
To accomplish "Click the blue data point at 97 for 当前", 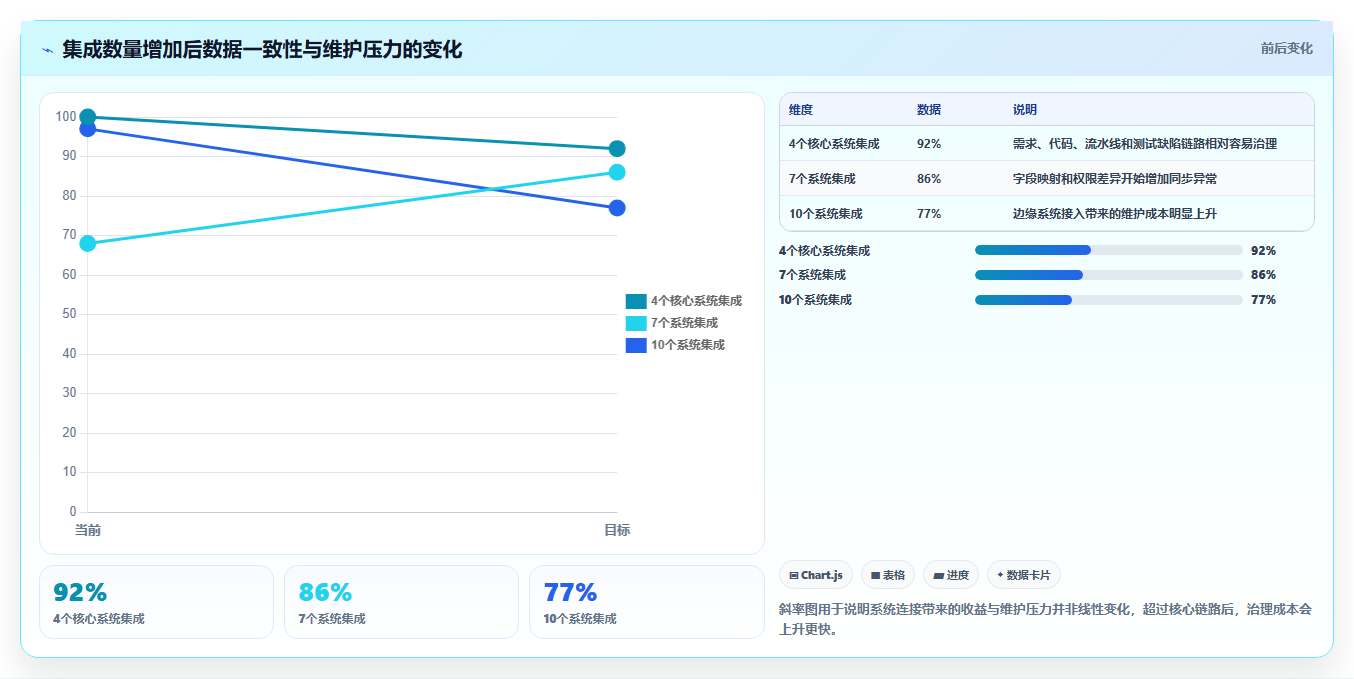I will coord(88,129).
